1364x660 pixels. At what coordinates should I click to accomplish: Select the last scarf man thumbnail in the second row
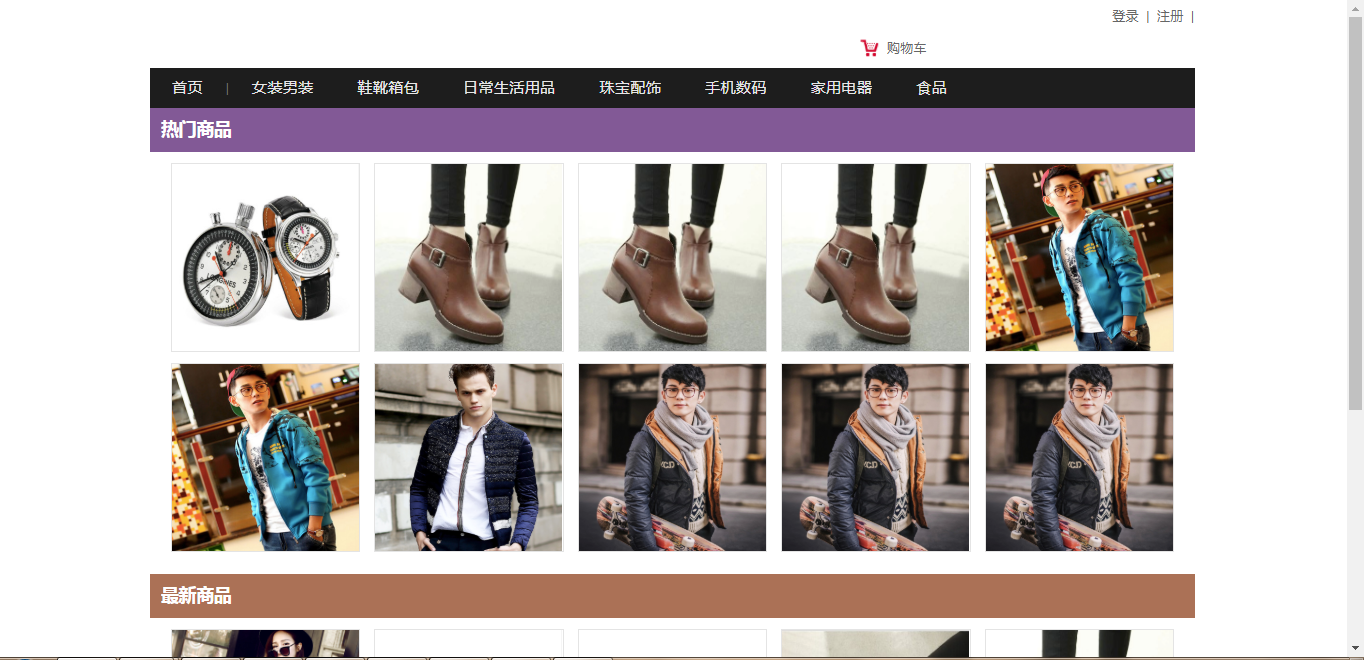coord(1079,458)
